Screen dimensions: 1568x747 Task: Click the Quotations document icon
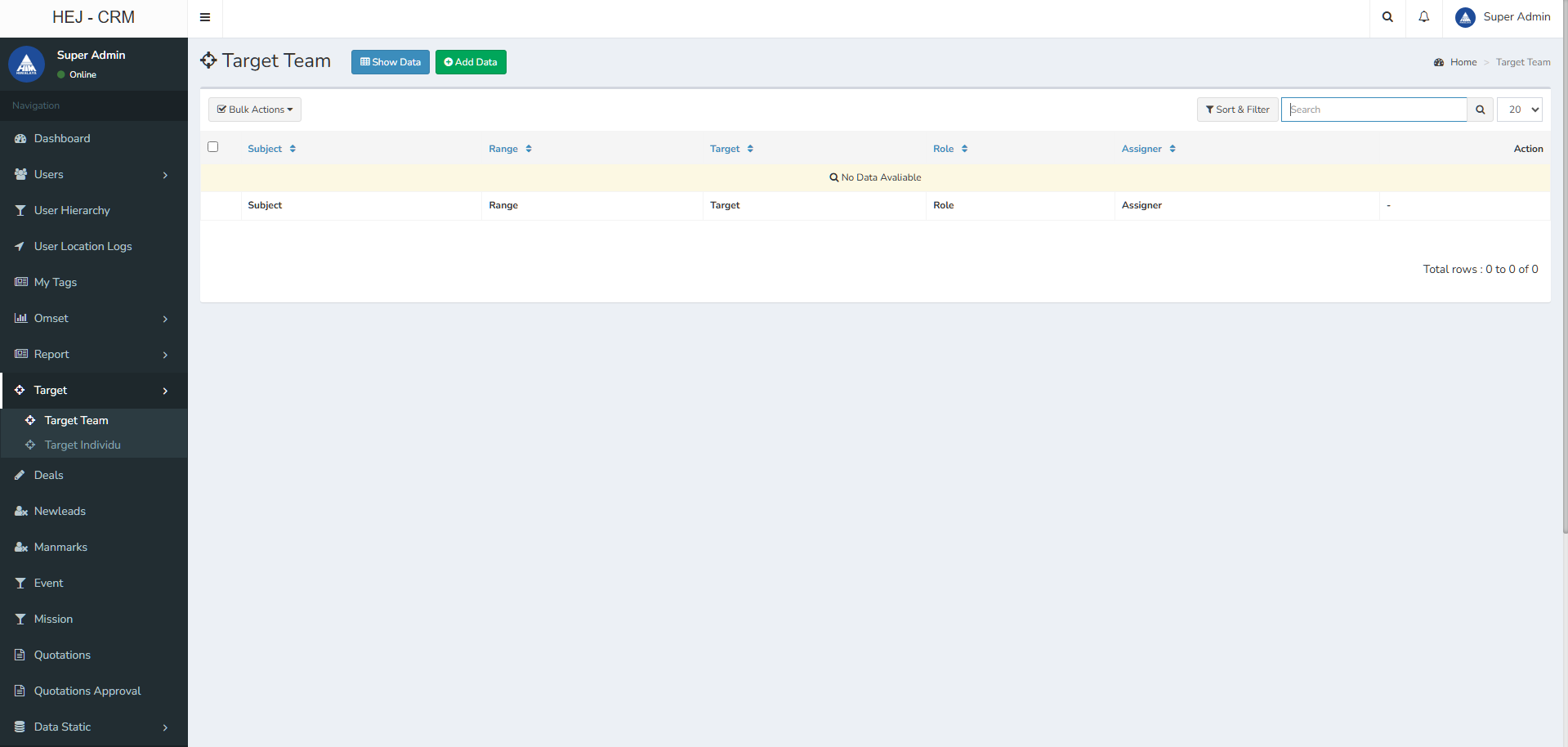point(20,655)
